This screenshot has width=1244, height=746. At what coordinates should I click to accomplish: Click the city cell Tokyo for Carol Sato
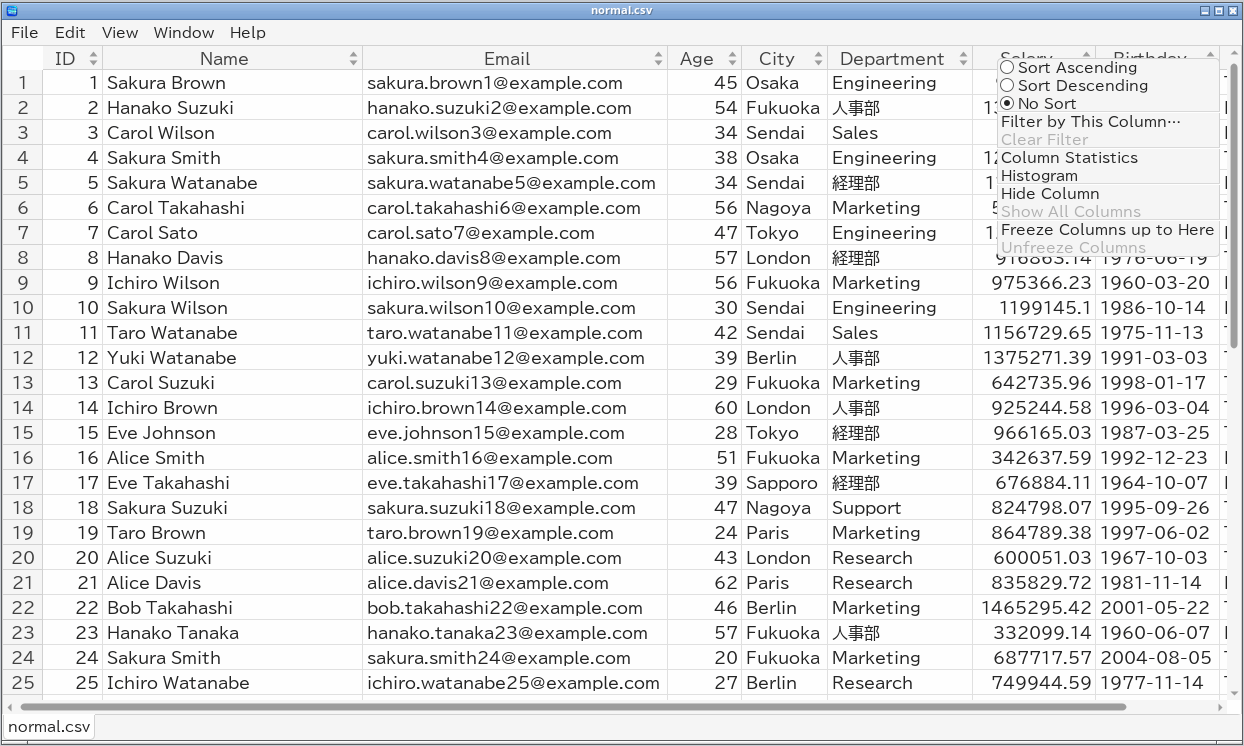point(784,233)
